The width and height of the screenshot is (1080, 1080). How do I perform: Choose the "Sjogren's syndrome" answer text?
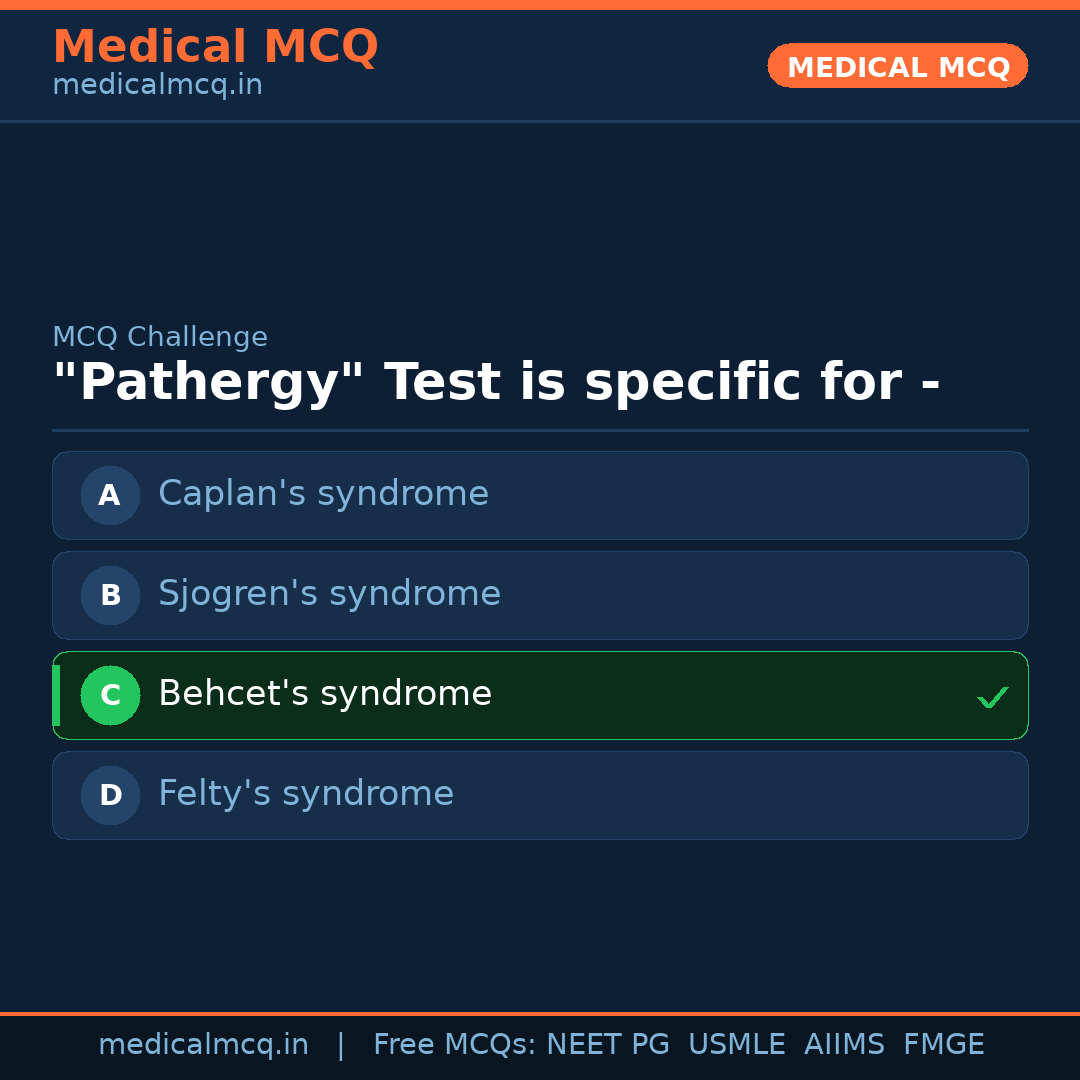tap(329, 594)
